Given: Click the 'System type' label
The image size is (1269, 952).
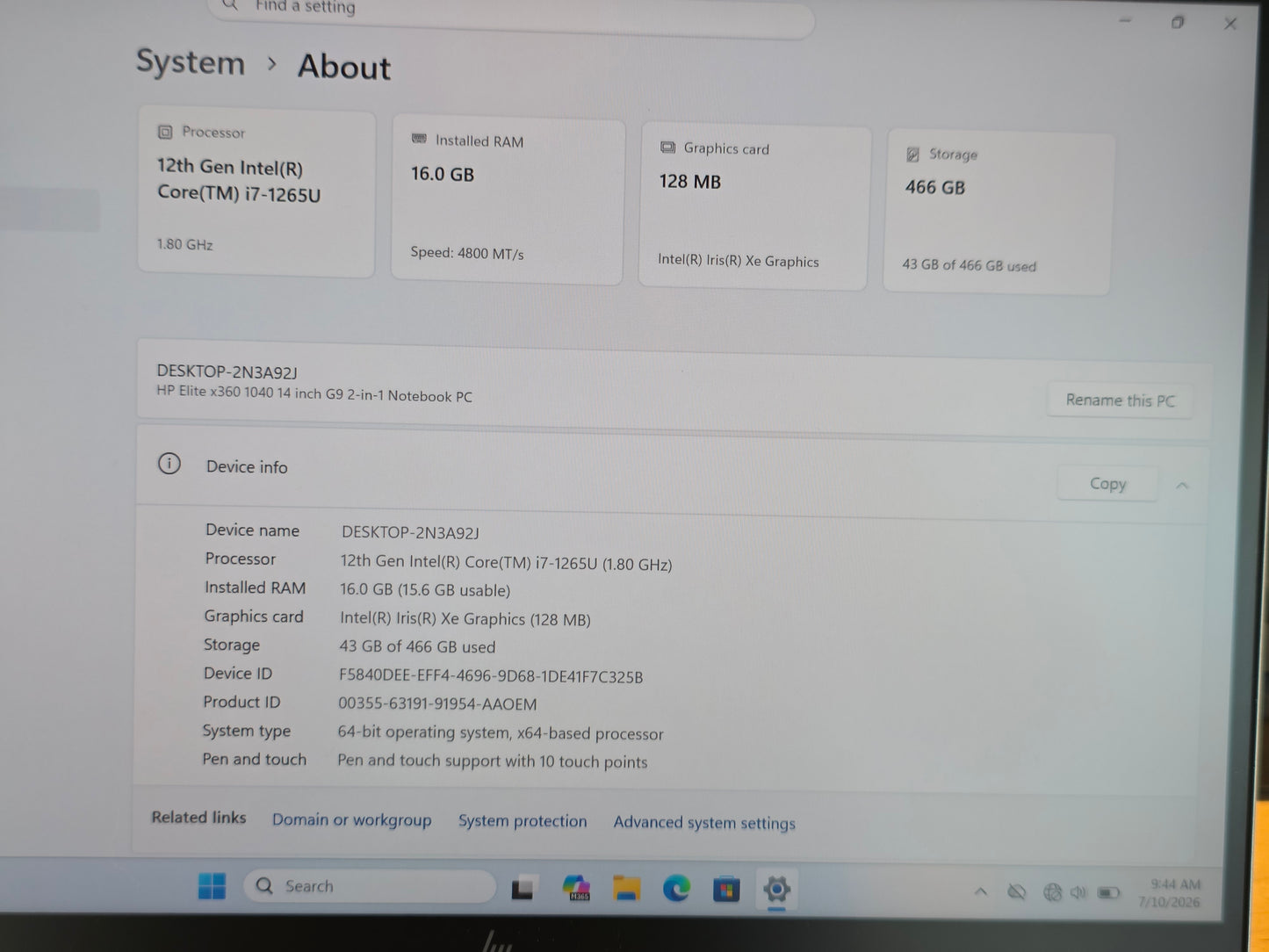Looking at the screenshot, I should click(246, 731).
